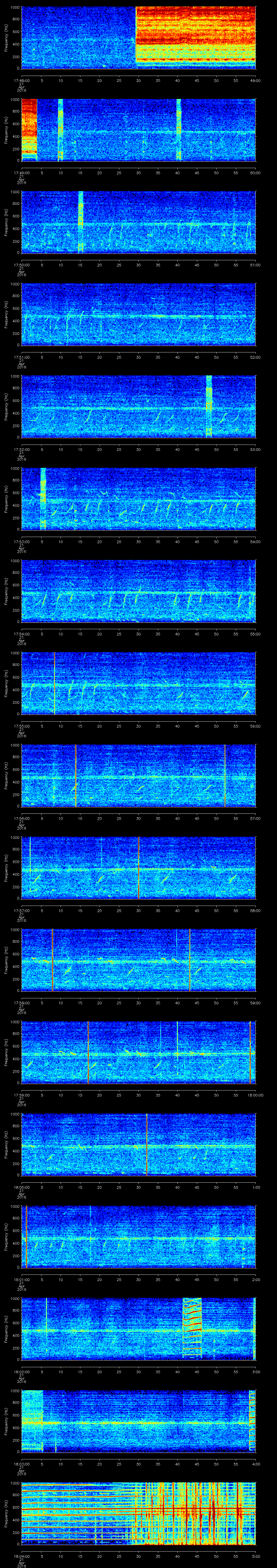The height and width of the screenshot is (1568, 277).
Task: Click the 54:00 end time label
Action: pyautogui.click(x=256, y=542)
